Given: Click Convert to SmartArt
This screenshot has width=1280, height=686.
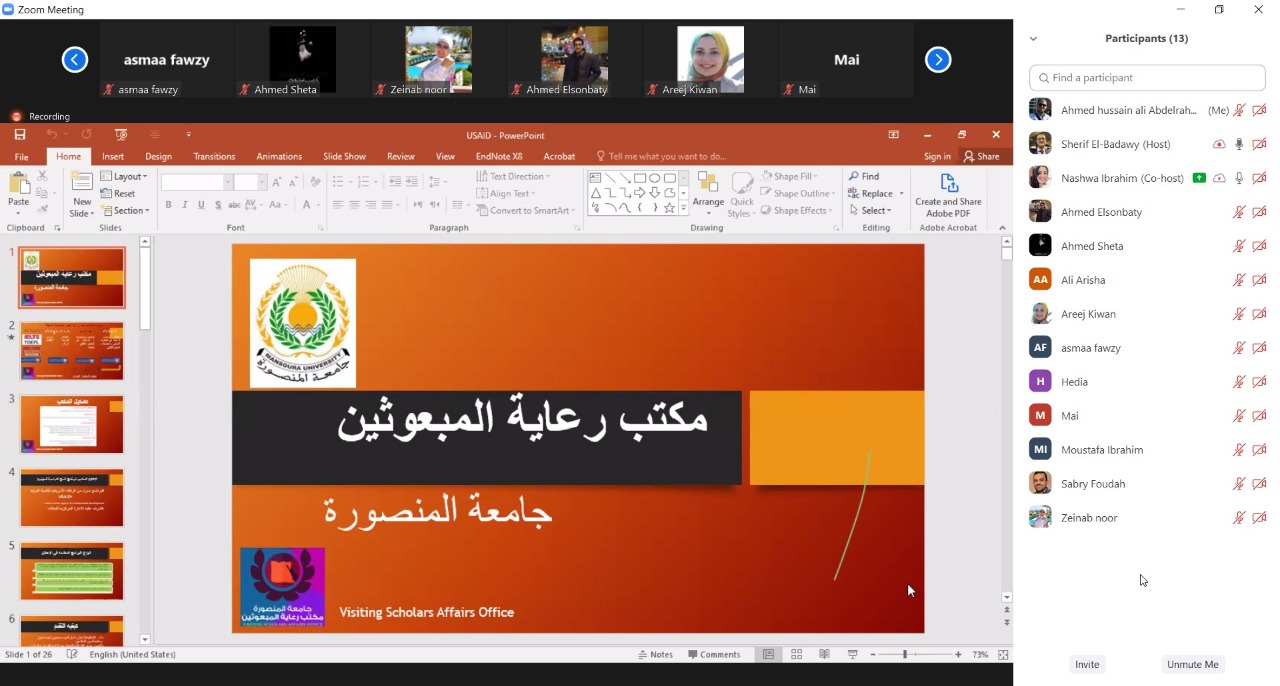Looking at the screenshot, I should click(x=526, y=210).
